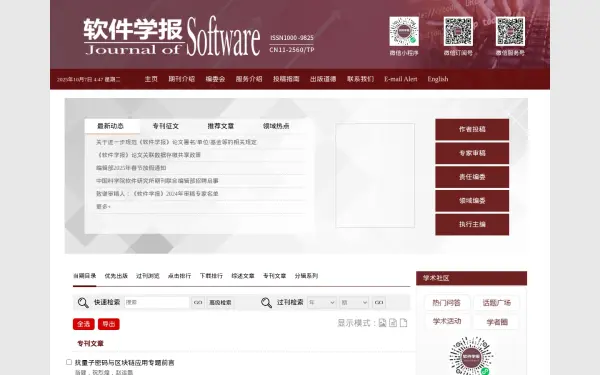Click the 专刊文章 section heading
This screenshot has width=600, height=375.
90,344
